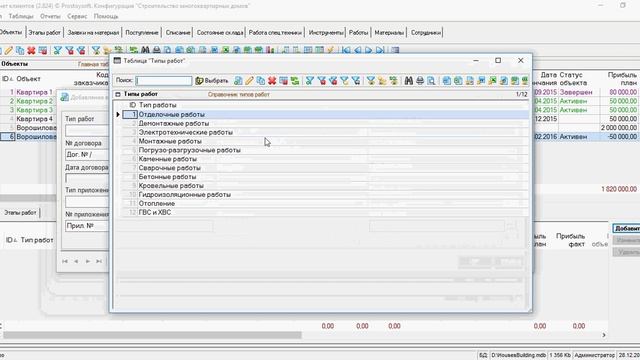Click the add-record icon next to the Выбрать button
Viewport: 640px width, 360px height.
click(x=238, y=81)
